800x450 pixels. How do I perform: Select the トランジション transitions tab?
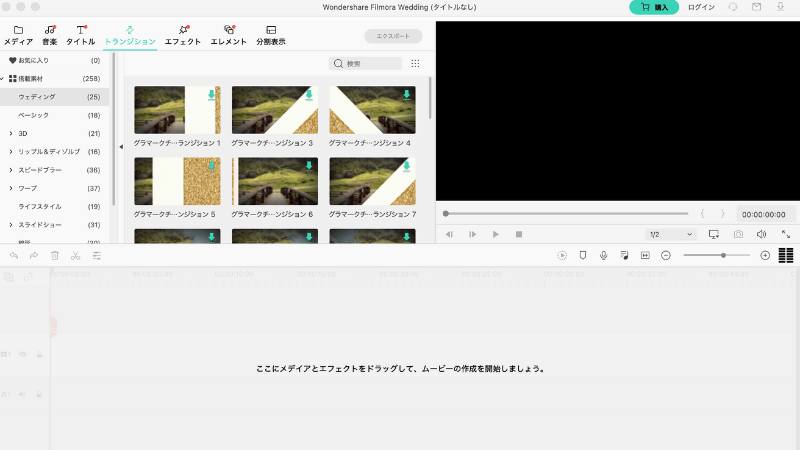(x=130, y=35)
